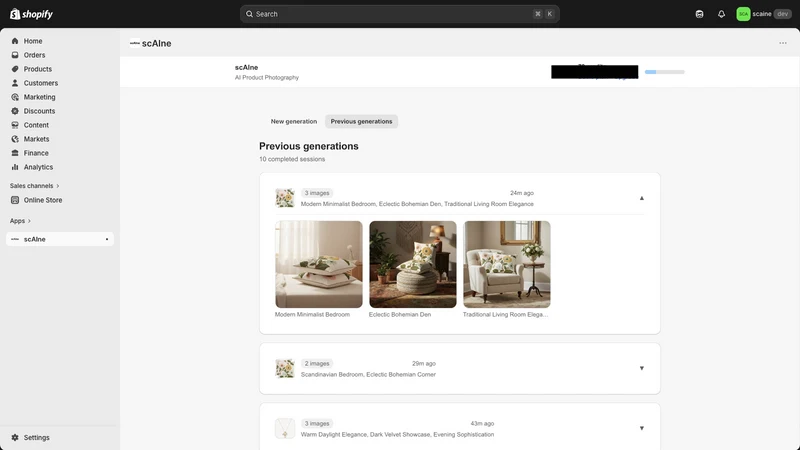Click the '24m ago' timestamp
The height and width of the screenshot is (450, 800).
[x=522, y=193]
